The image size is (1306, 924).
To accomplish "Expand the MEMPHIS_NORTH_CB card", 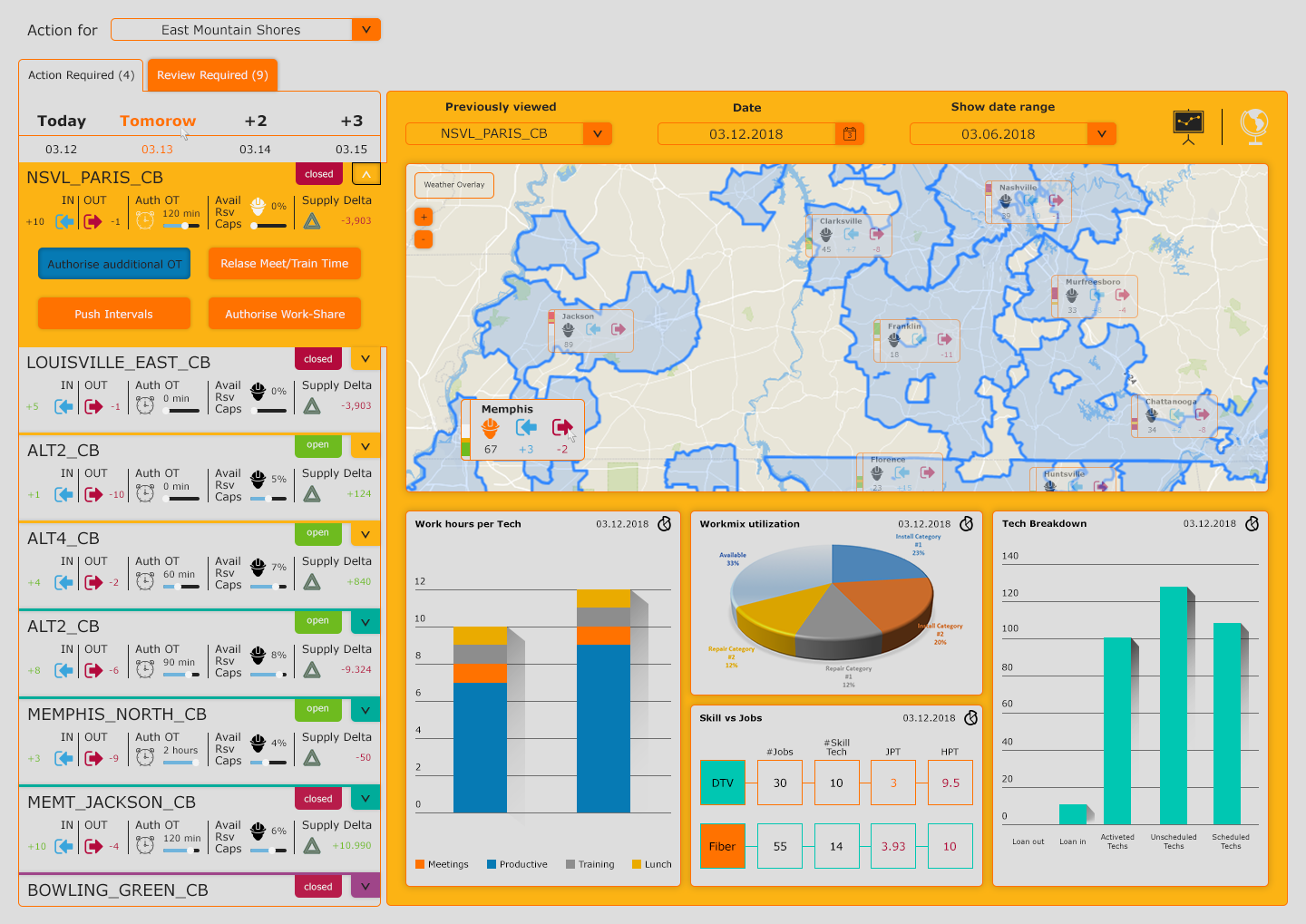I will [x=365, y=709].
